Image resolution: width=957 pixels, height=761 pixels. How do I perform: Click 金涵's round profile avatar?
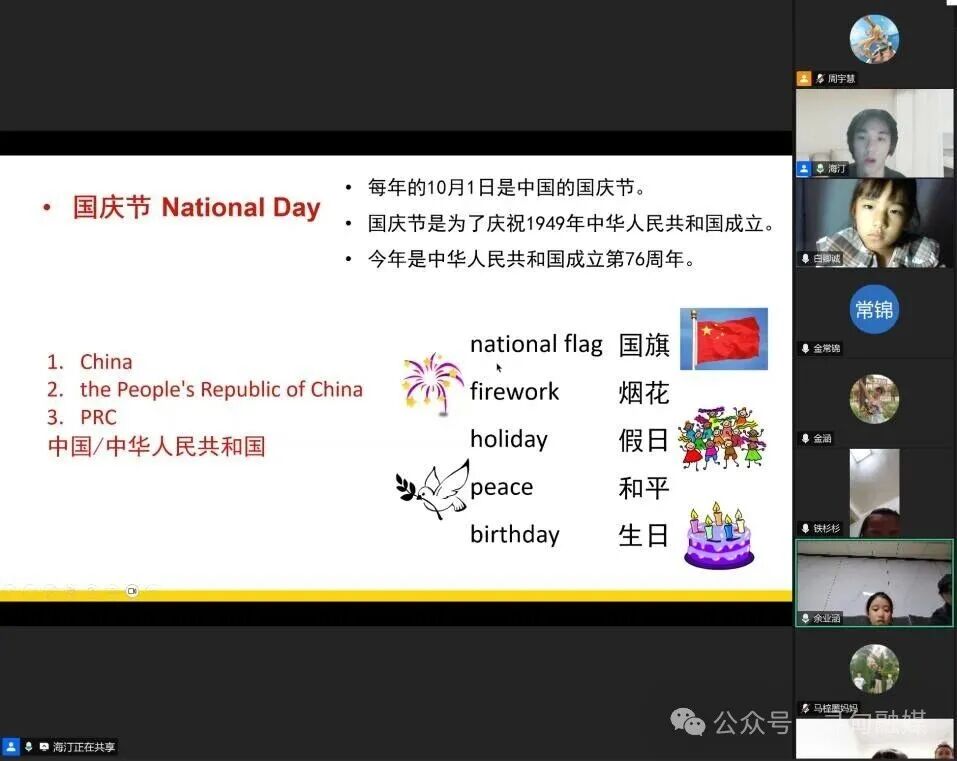[874, 399]
